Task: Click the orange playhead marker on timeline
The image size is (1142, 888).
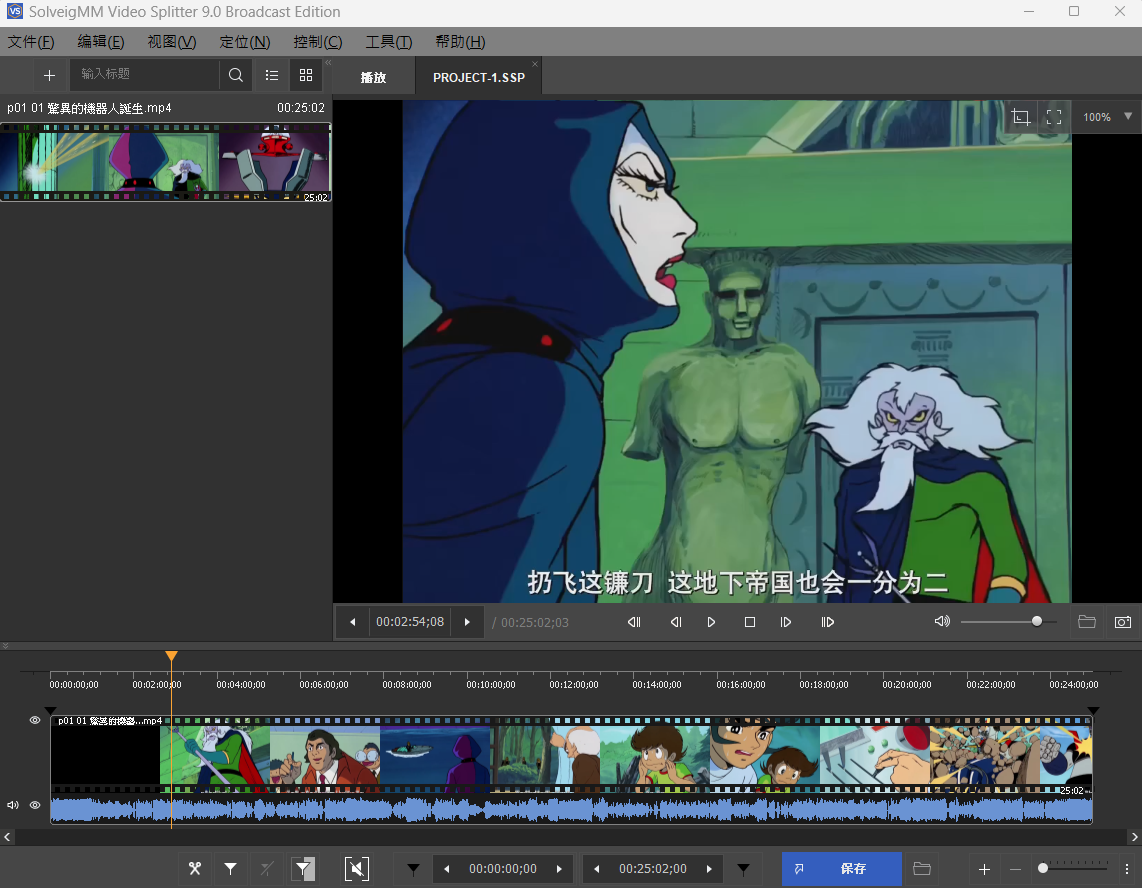Action: [171, 656]
